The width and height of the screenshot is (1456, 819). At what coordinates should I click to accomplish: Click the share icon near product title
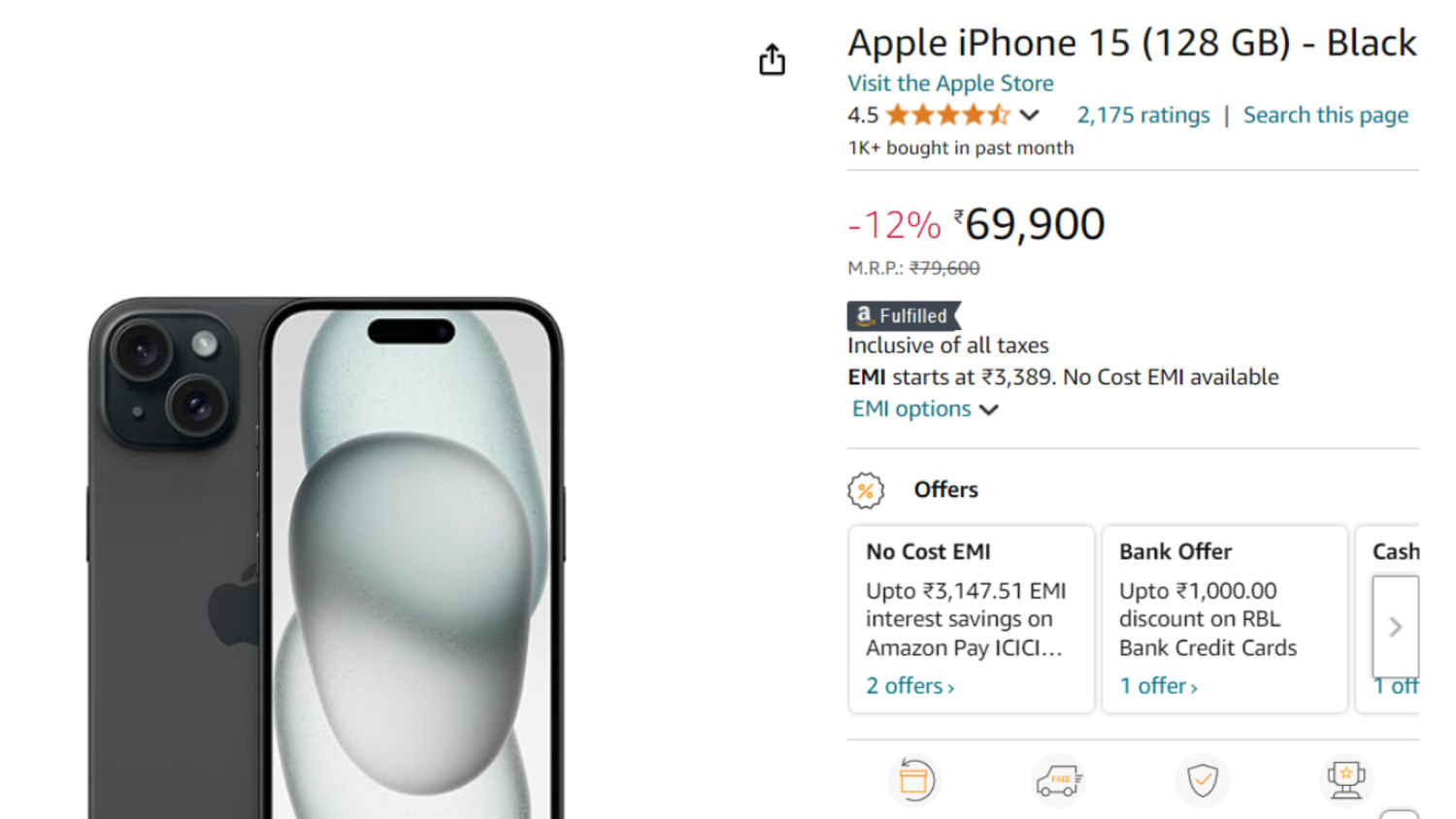pyautogui.click(x=772, y=59)
